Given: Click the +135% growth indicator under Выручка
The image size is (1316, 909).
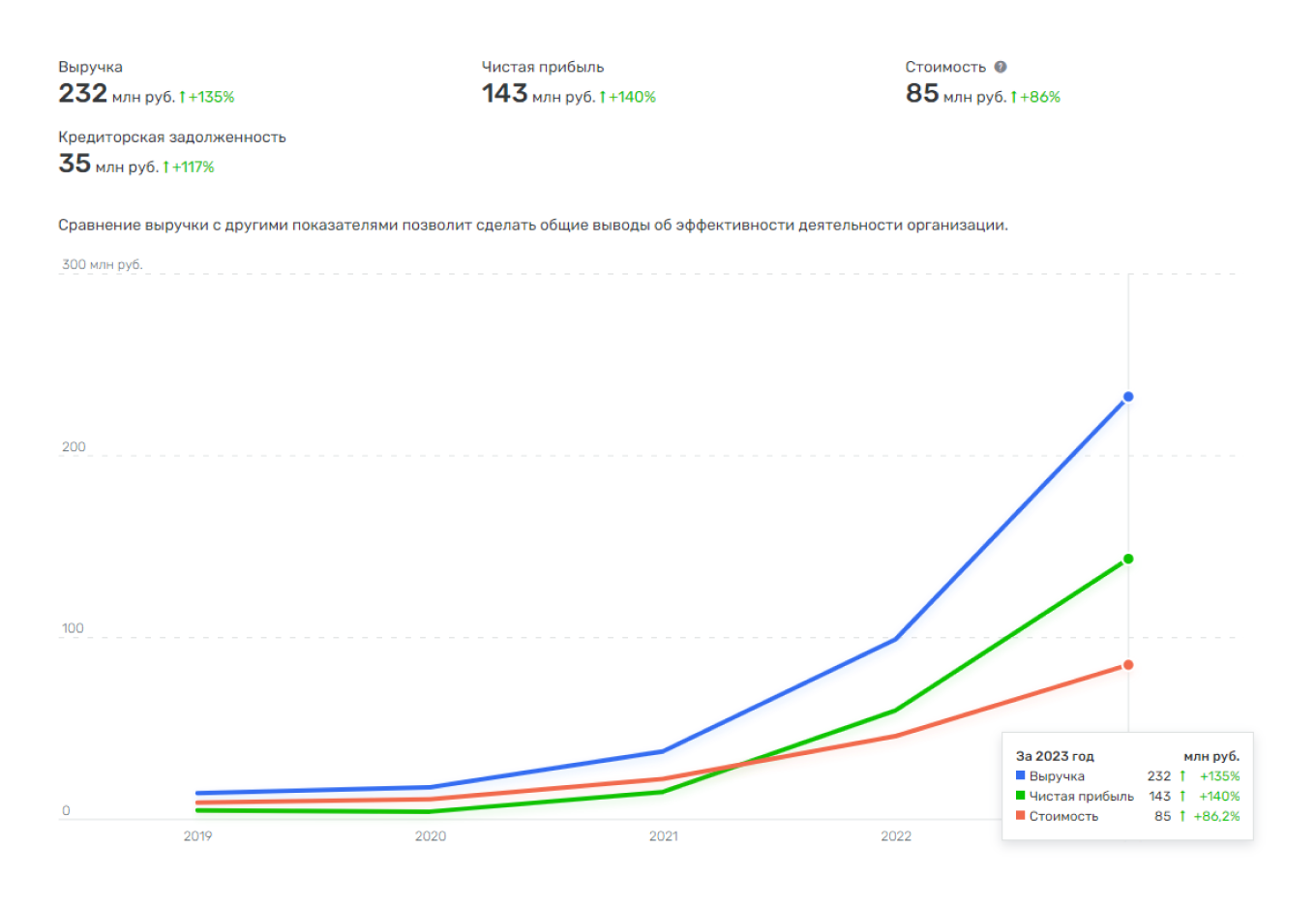Looking at the screenshot, I should click(207, 97).
